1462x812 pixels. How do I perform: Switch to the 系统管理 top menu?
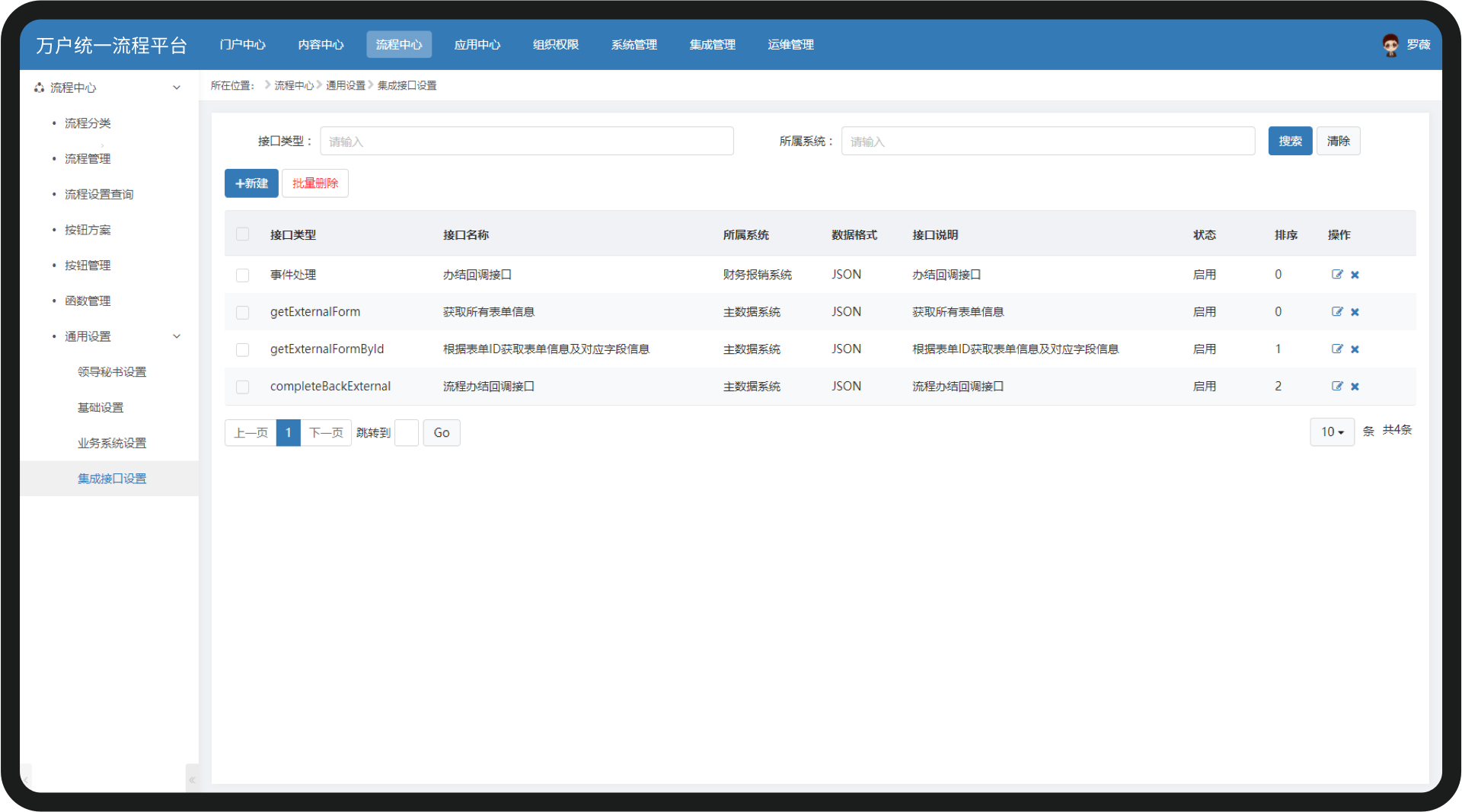click(x=634, y=45)
